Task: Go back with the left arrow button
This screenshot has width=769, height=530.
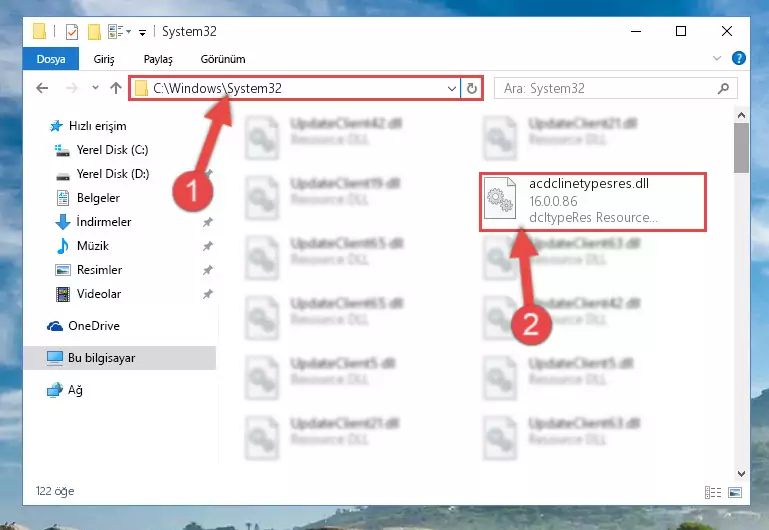Action: [42, 88]
